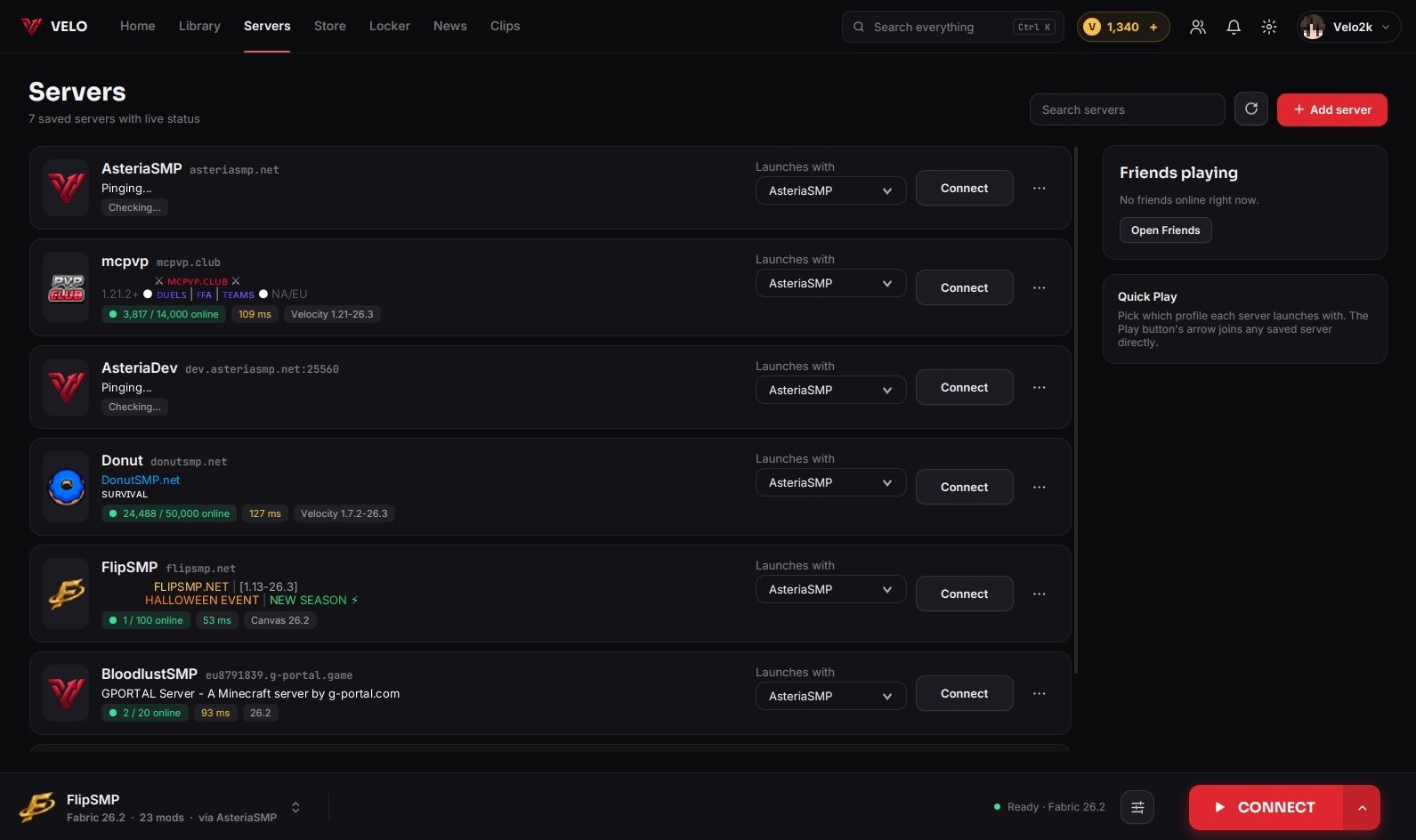Click the refresh servers icon

pos(1250,109)
